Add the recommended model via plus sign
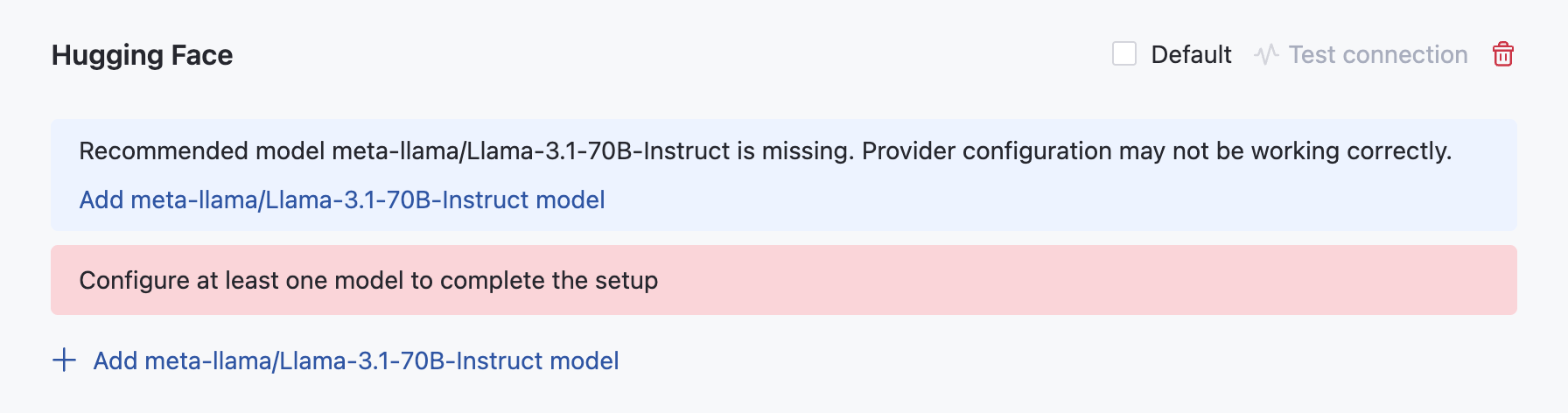Image resolution: width=1568 pixels, height=413 pixels. (64, 360)
